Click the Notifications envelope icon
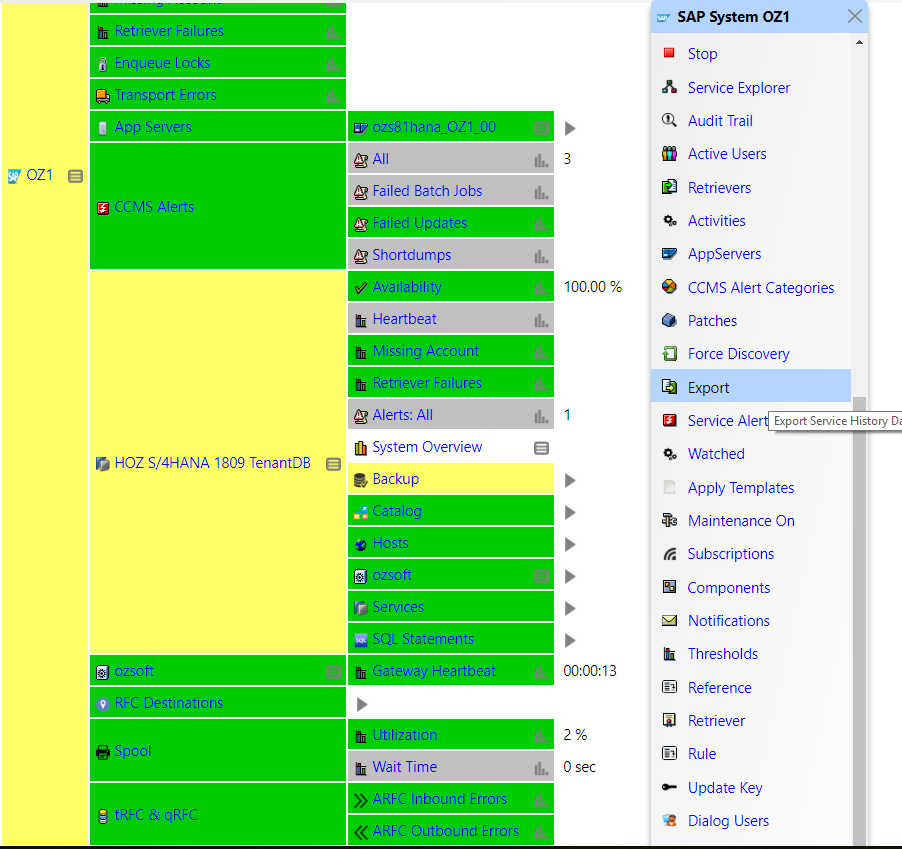The image size is (902, 849). tap(669, 620)
